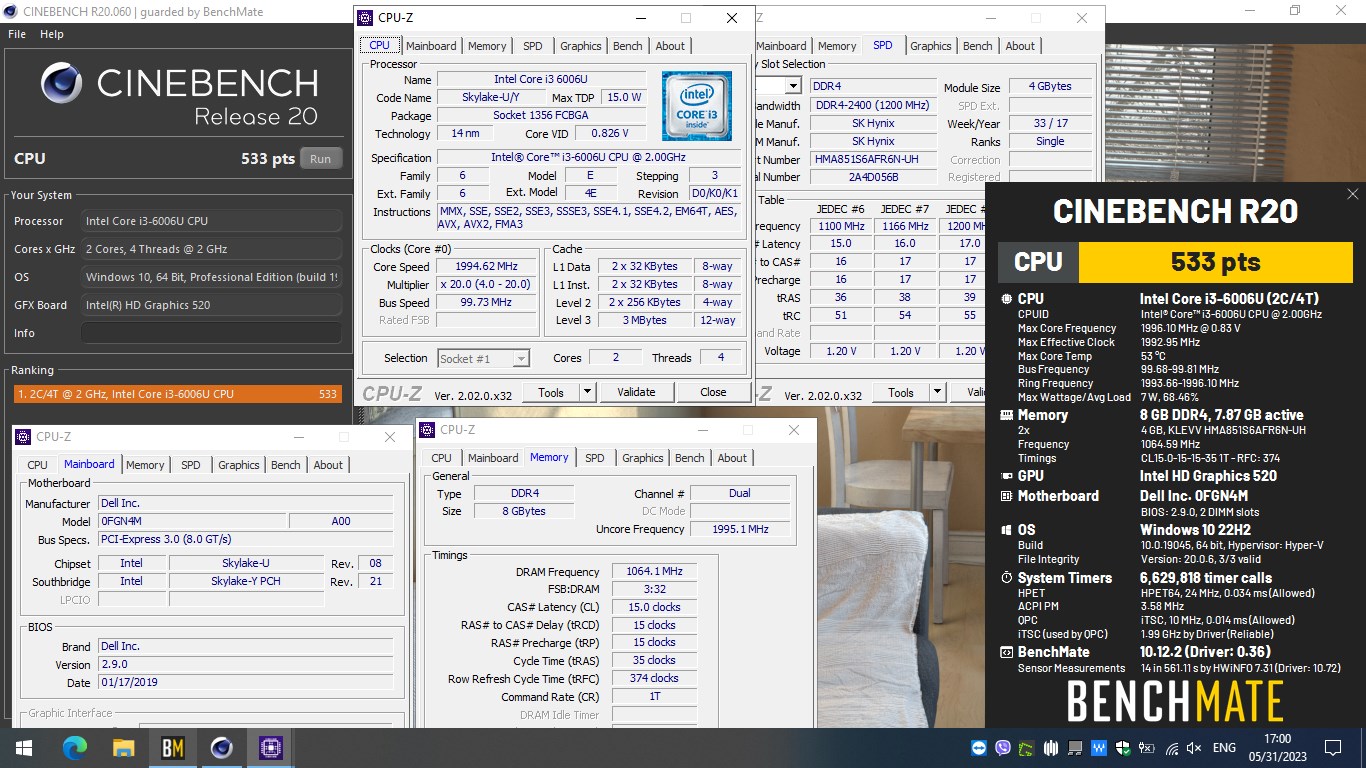This screenshot has height=768, width=1366.
Task: Click the Core Speed value 1994.62 MHz
Action: tap(487, 267)
